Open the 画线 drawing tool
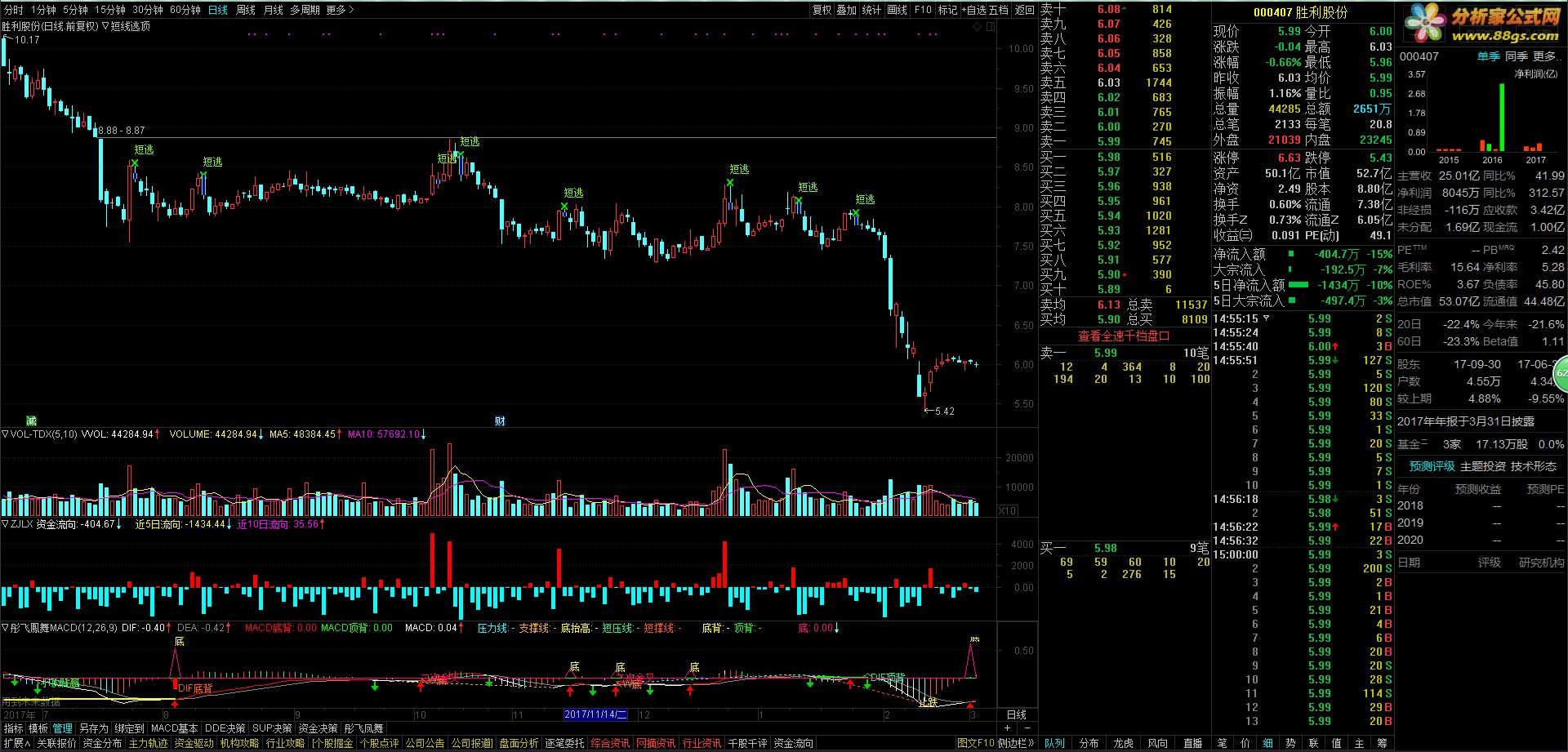 898,10
